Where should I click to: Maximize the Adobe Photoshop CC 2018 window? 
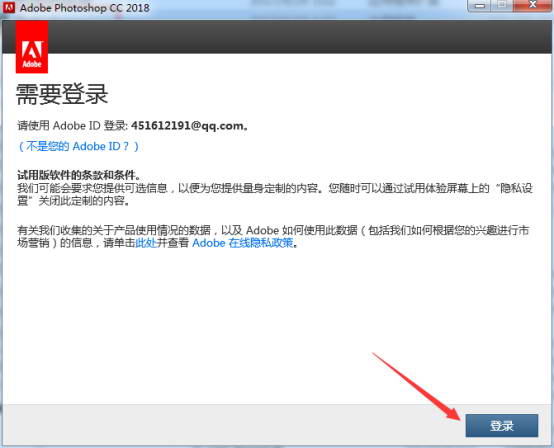coord(502,6)
